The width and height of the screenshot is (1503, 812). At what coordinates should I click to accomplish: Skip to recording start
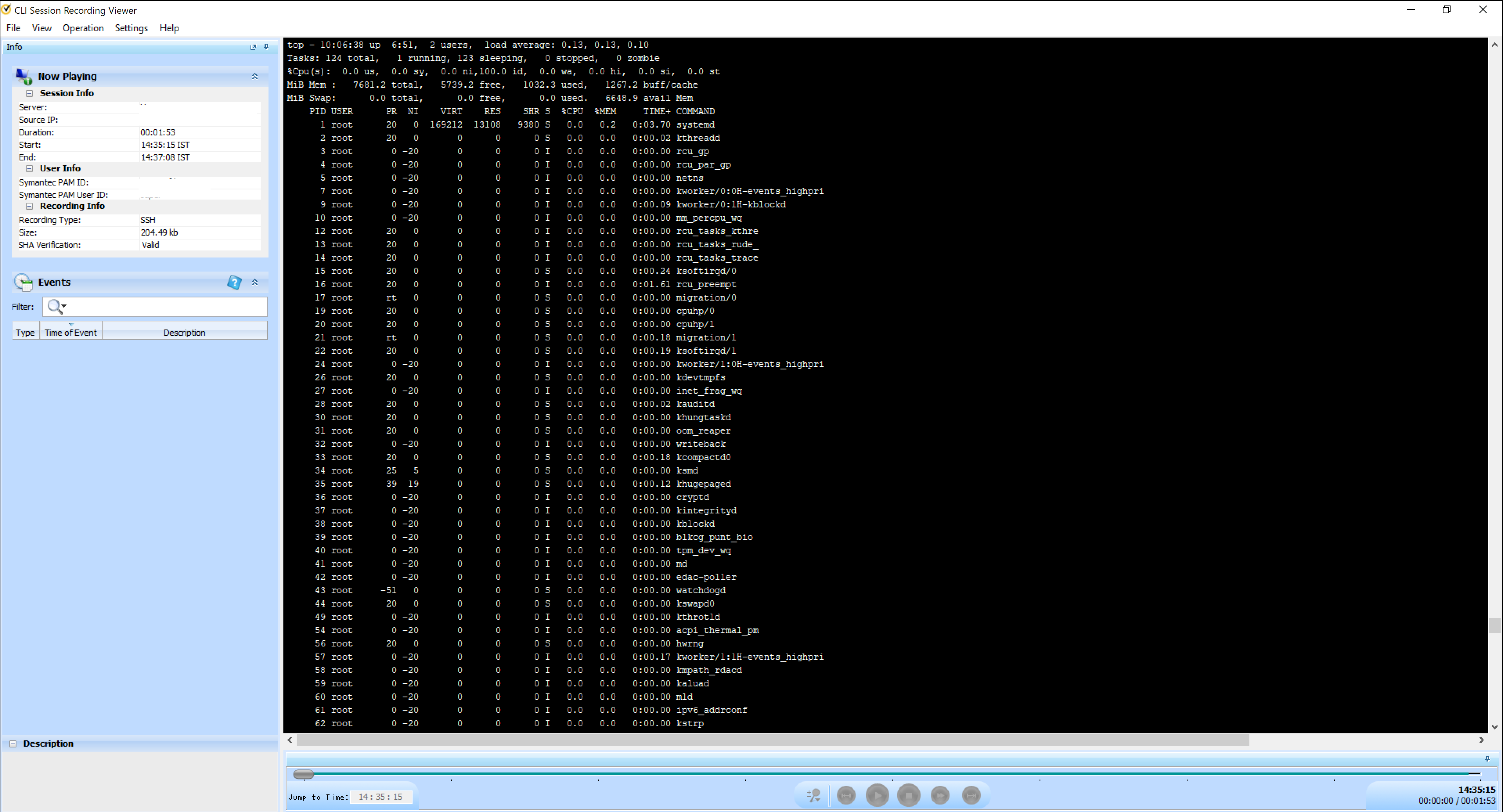846,796
